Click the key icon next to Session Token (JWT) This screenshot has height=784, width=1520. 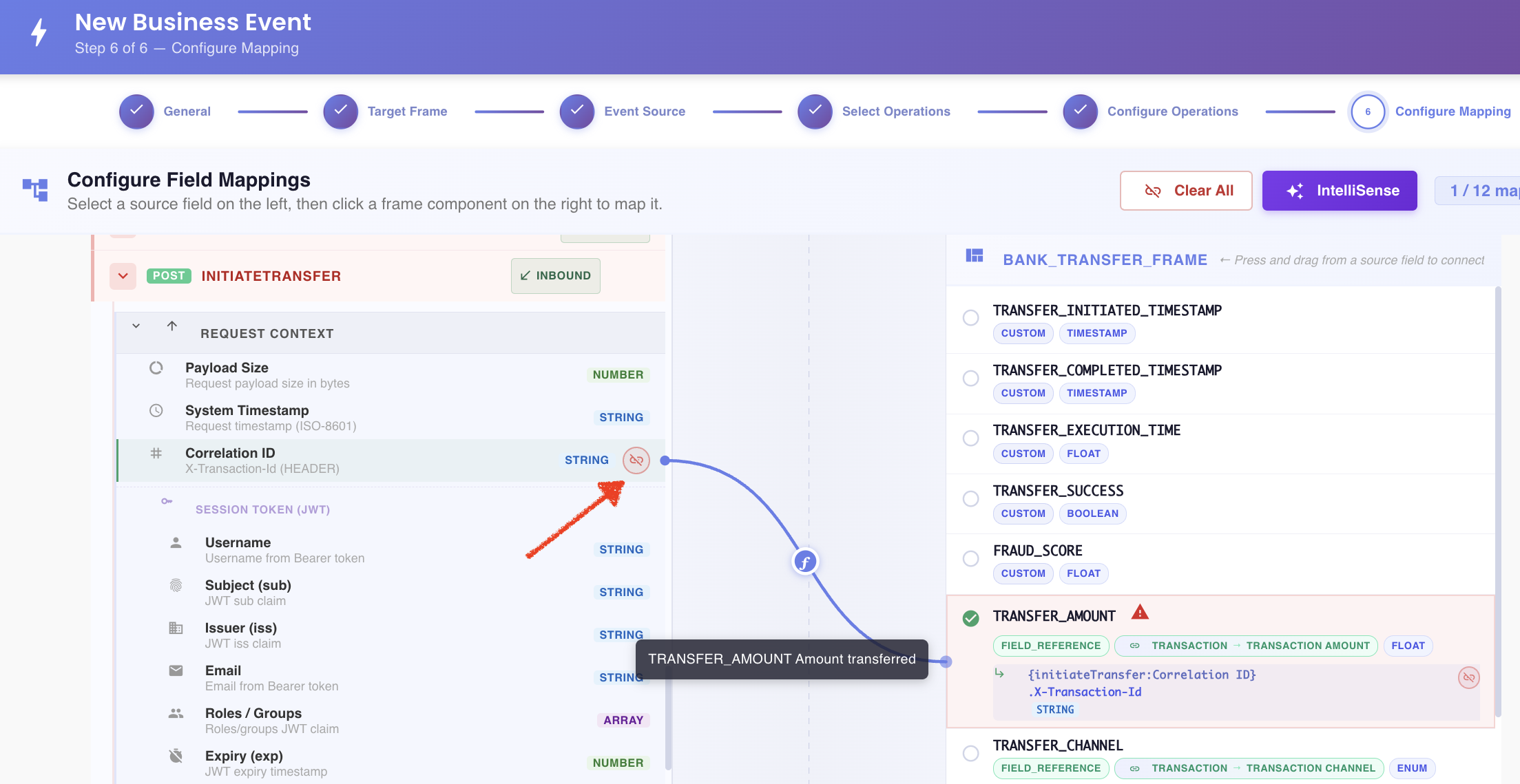click(x=167, y=501)
